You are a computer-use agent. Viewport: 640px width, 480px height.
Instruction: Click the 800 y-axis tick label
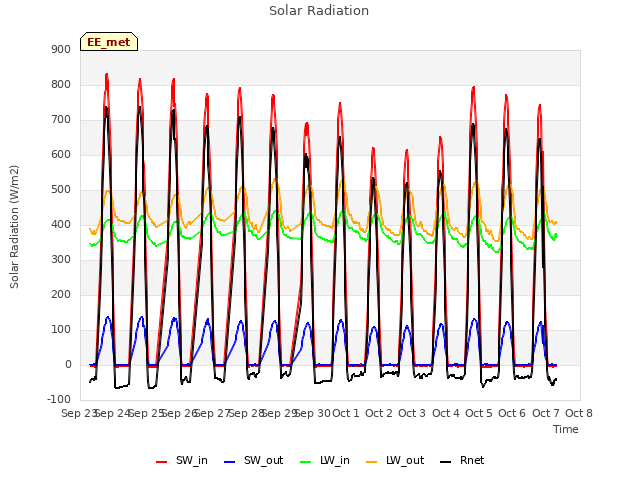61,84
